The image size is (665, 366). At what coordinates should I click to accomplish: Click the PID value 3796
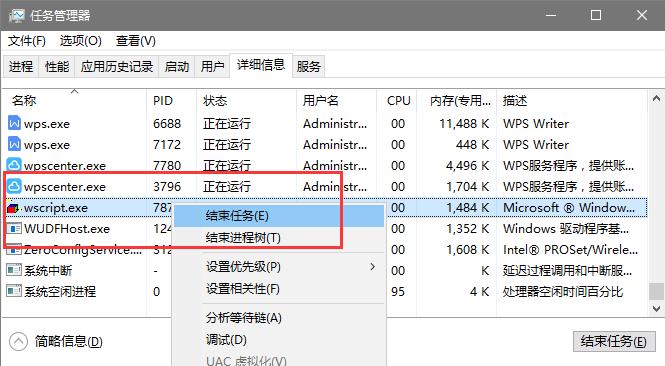pyautogui.click(x=167, y=187)
